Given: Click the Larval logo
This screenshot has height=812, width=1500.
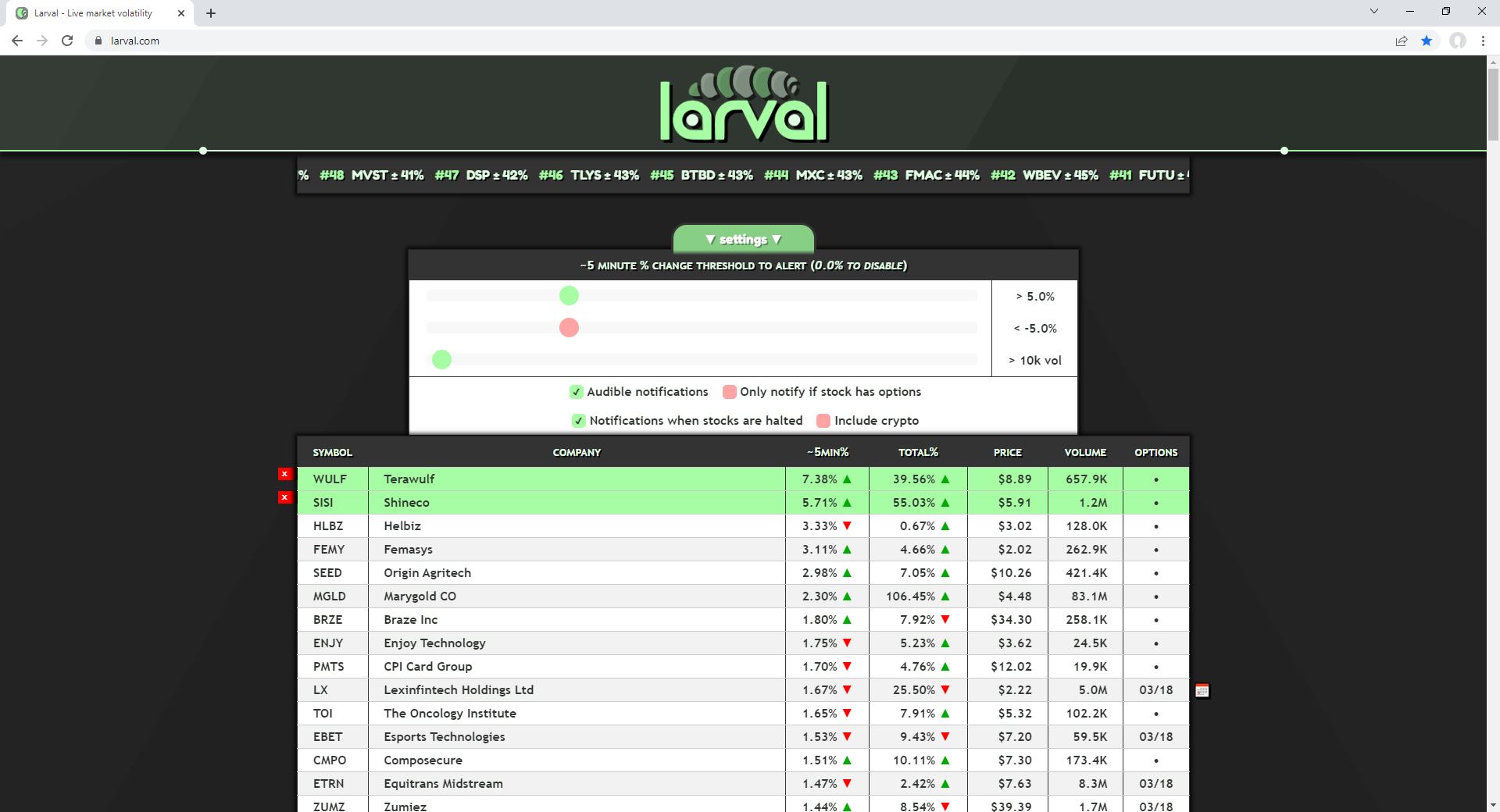Looking at the screenshot, I should (x=743, y=105).
